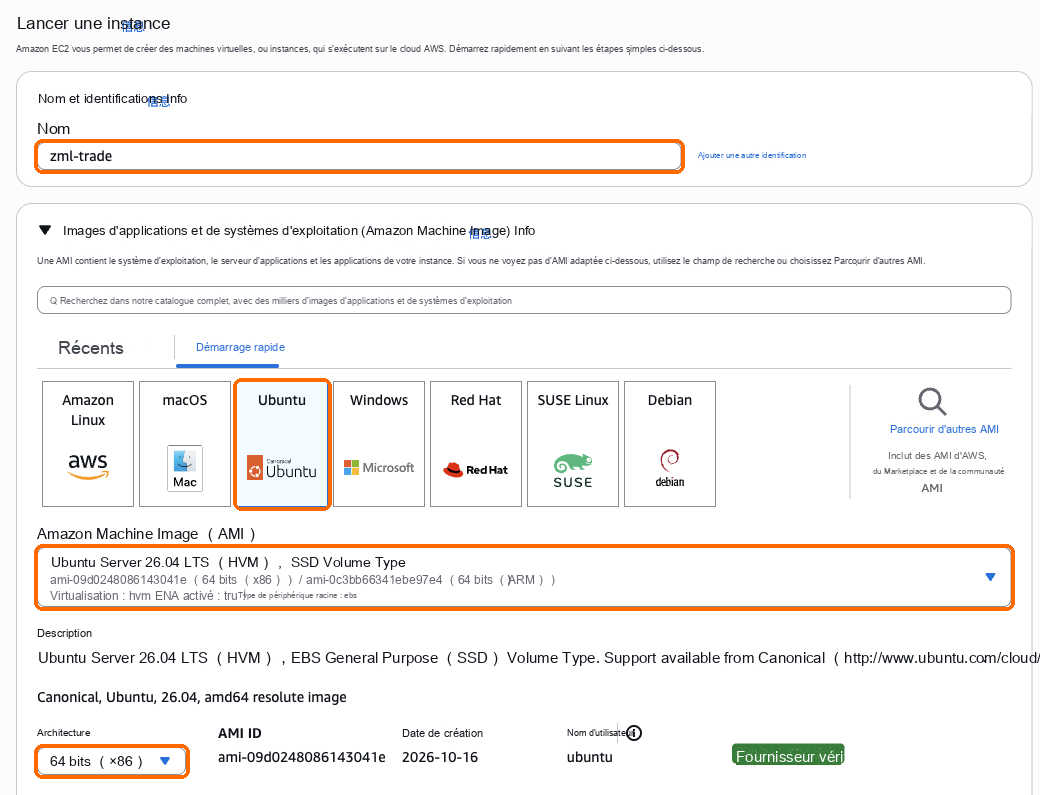Viewport: 1040px width, 795px height.
Task: Switch to the Récents tab
Action: pos(91,348)
